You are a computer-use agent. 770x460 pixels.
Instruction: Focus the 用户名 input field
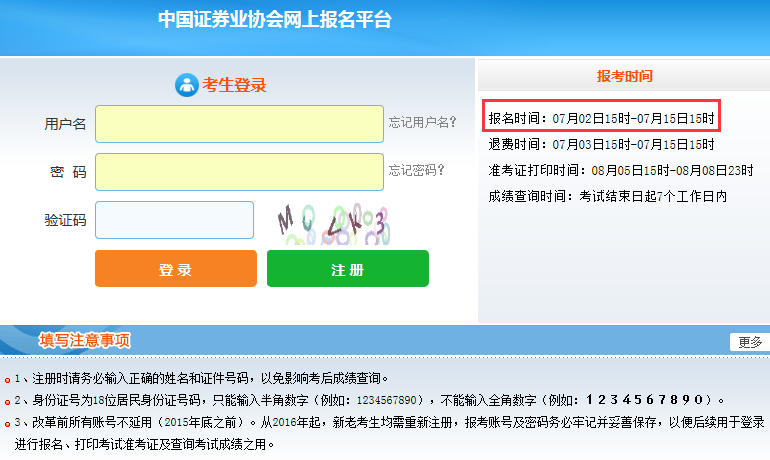(239, 124)
